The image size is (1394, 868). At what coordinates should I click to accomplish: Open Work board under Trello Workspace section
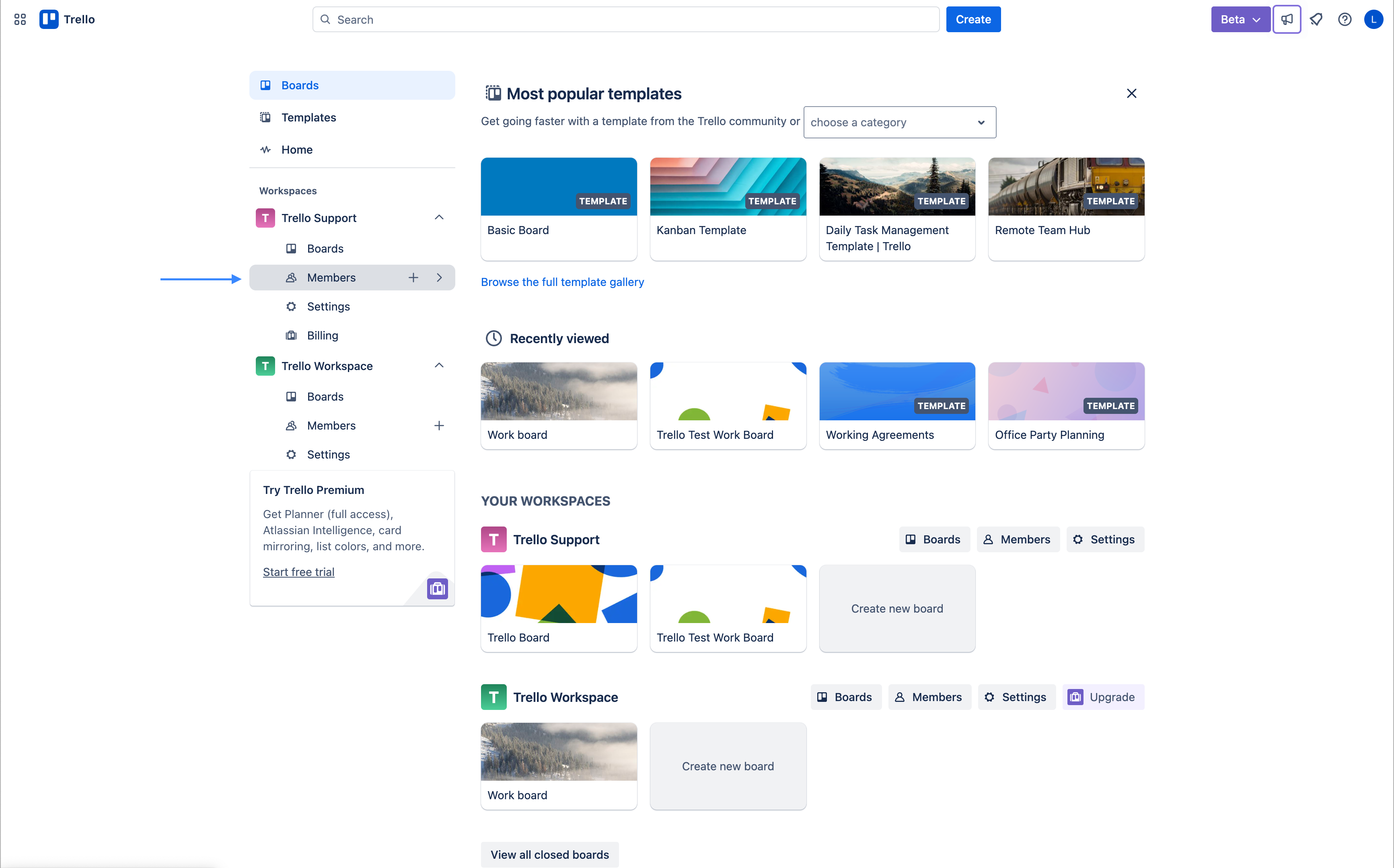click(558, 766)
